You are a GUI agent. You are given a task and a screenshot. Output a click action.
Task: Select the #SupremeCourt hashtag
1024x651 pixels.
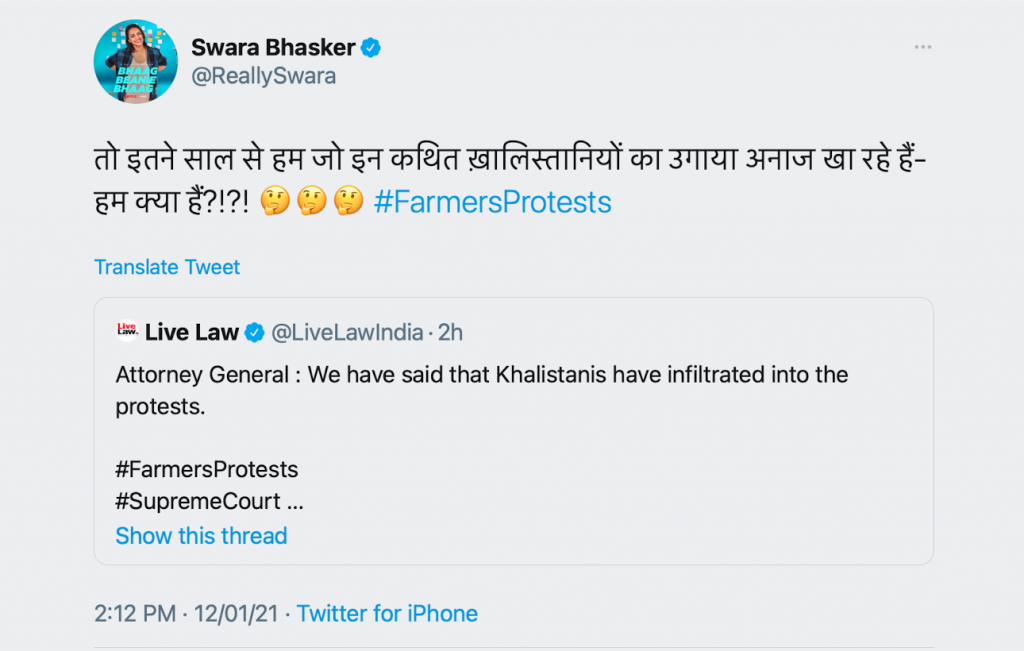(x=198, y=501)
